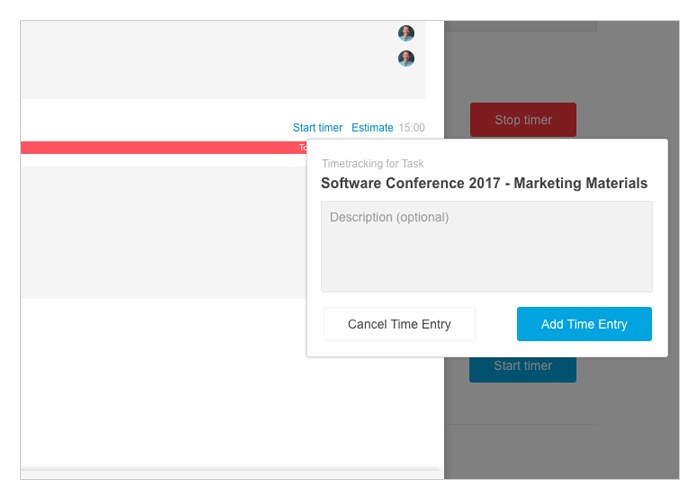This screenshot has height=500, width=700.
Task: Click the blank white area below panels
Action: pos(163,384)
